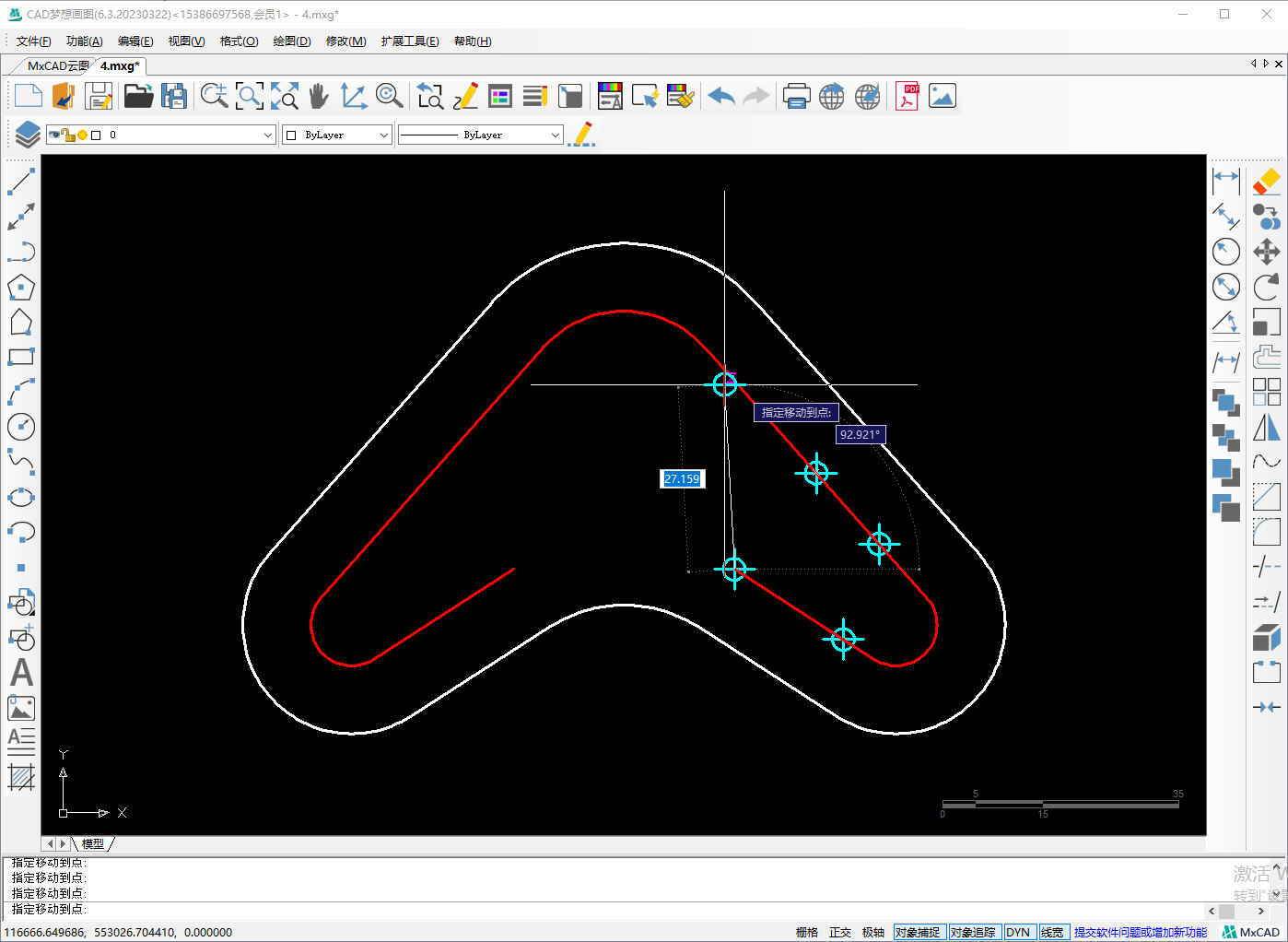The image size is (1288, 942).
Task: Open the 绘图(D) menu
Action: pos(292,41)
